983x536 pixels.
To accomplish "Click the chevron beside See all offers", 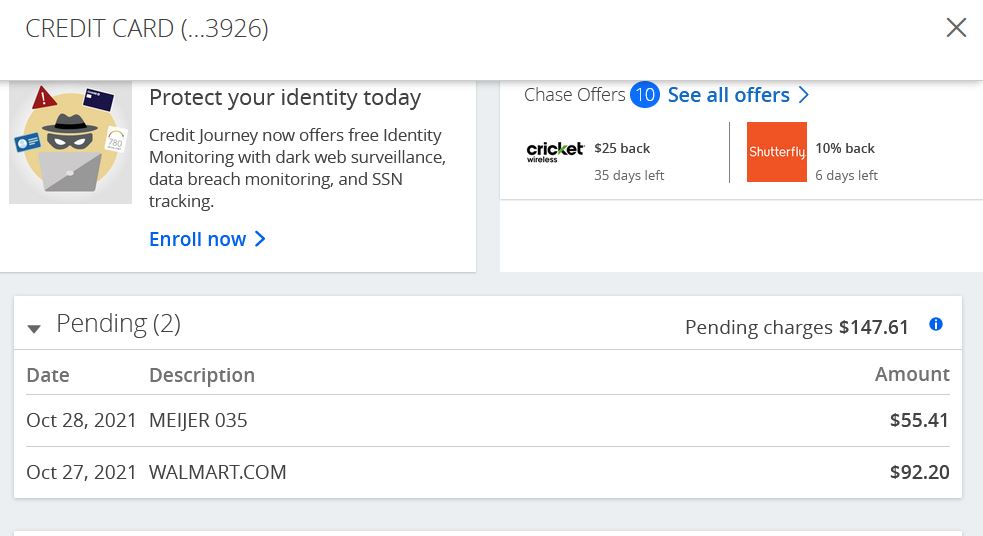I will (804, 95).
